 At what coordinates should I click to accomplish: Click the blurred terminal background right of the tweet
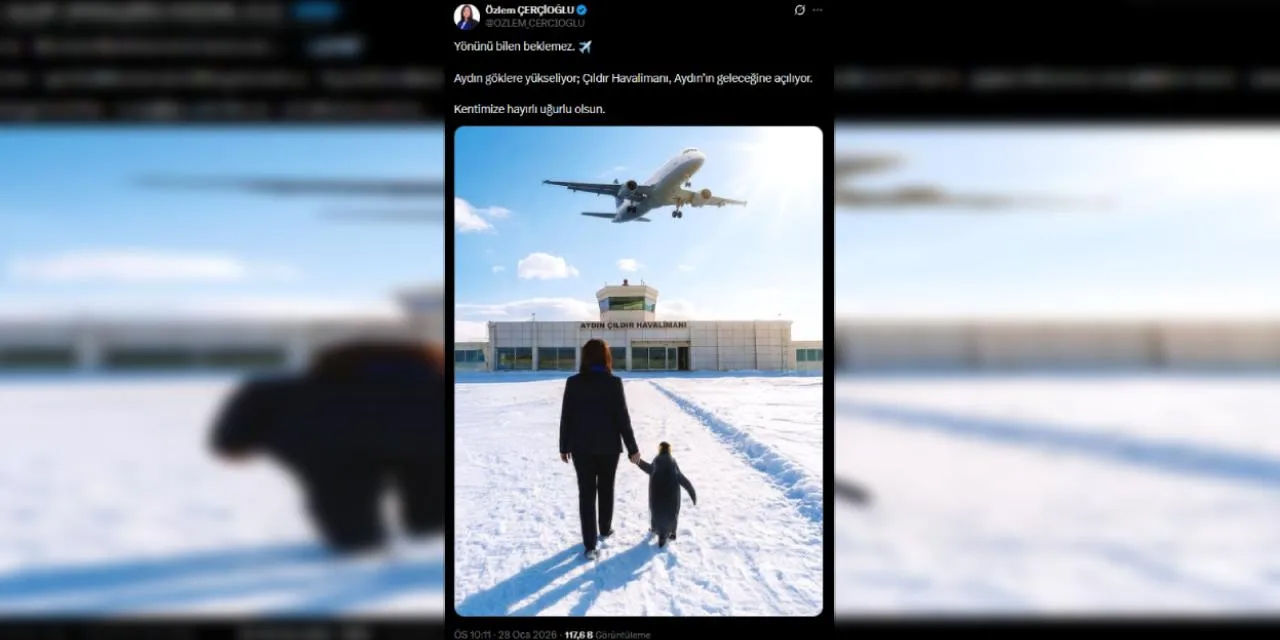tap(1057, 345)
